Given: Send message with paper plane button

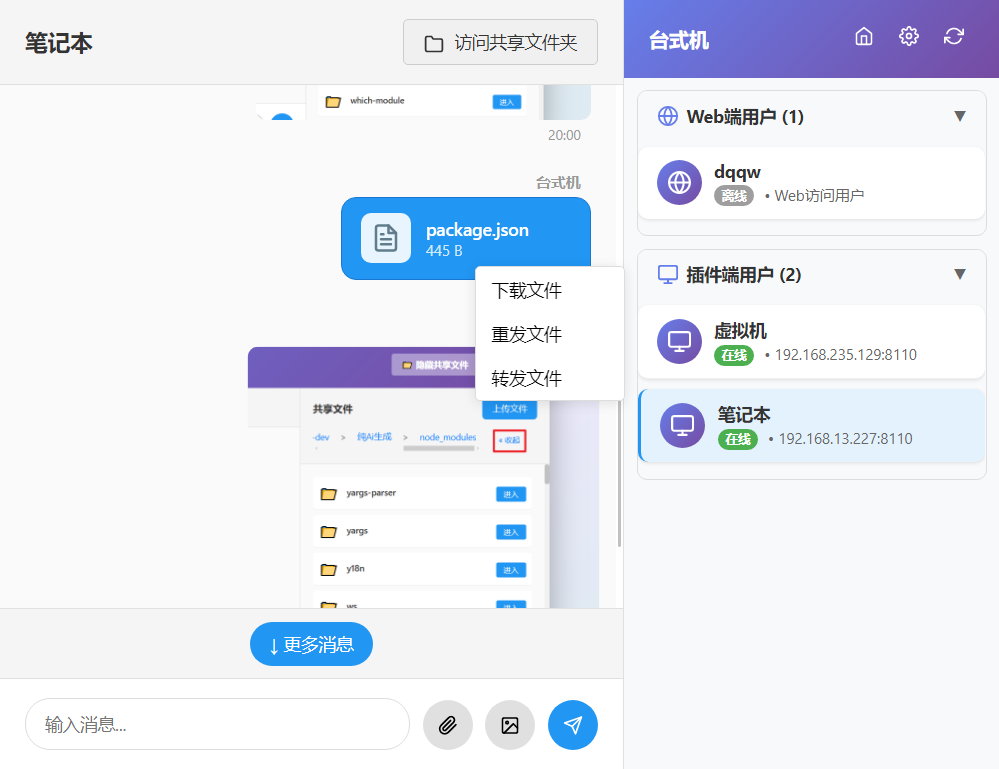Looking at the screenshot, I should [573, 725].
